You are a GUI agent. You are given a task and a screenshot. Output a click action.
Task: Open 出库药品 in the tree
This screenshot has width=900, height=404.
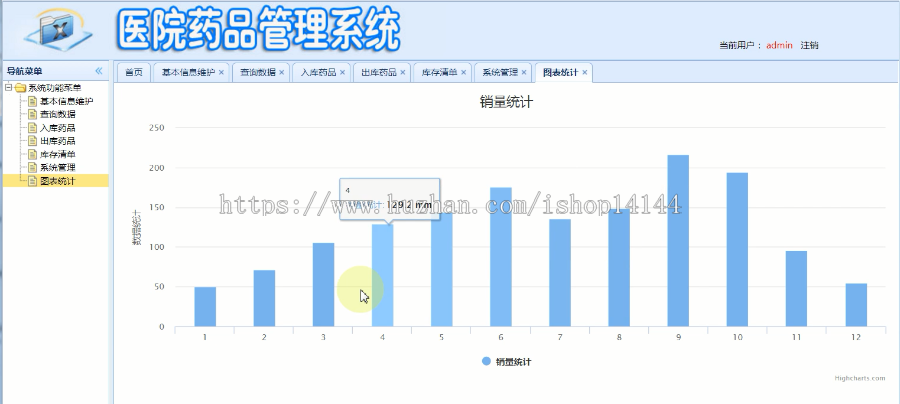click(57, 141)
